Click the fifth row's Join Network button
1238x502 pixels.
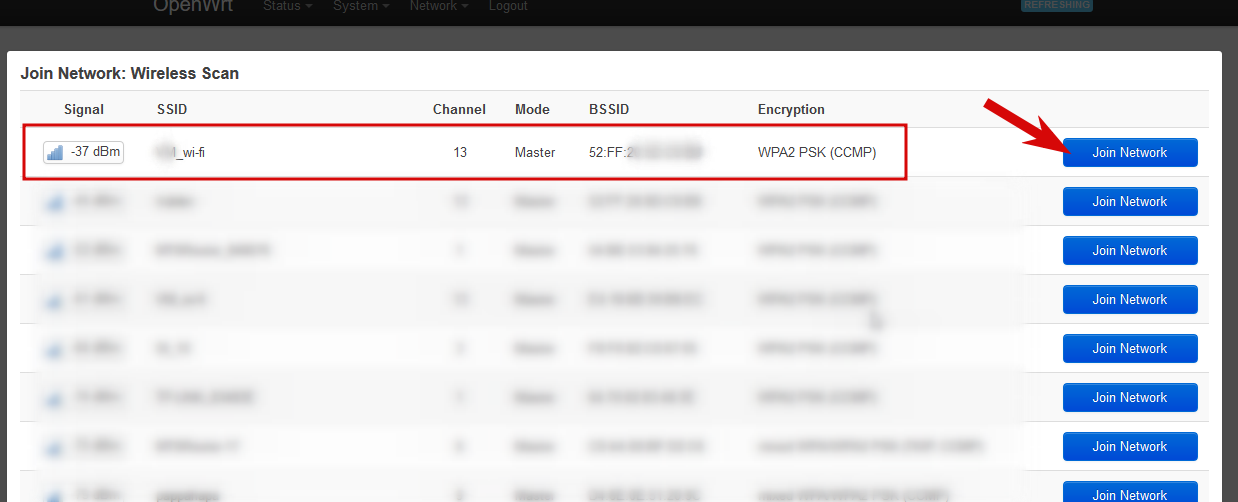[x=1129, y=349]
